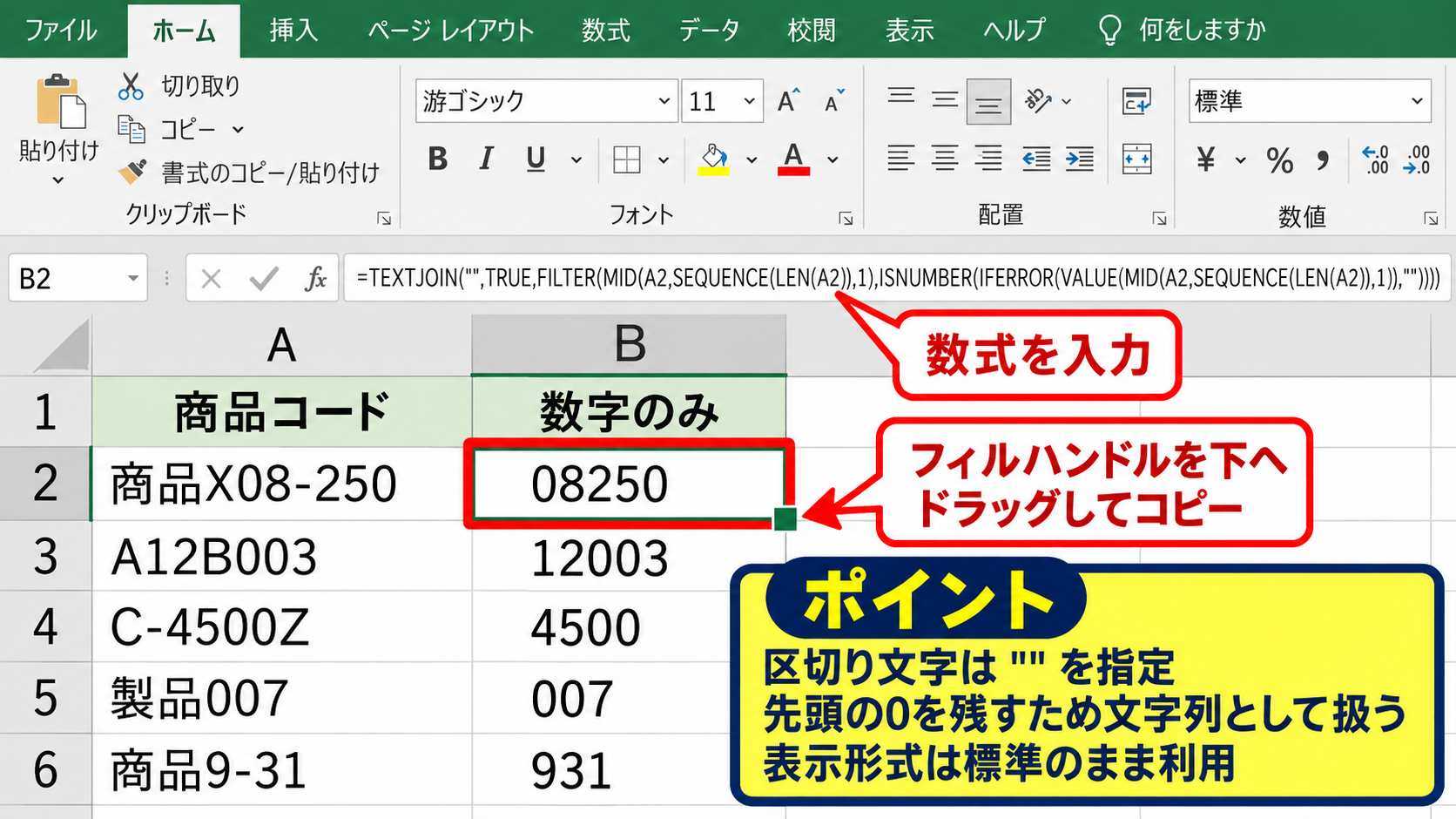
Task: Expand 数値 dialog launcher
Action: click(x=1431, y=219)
